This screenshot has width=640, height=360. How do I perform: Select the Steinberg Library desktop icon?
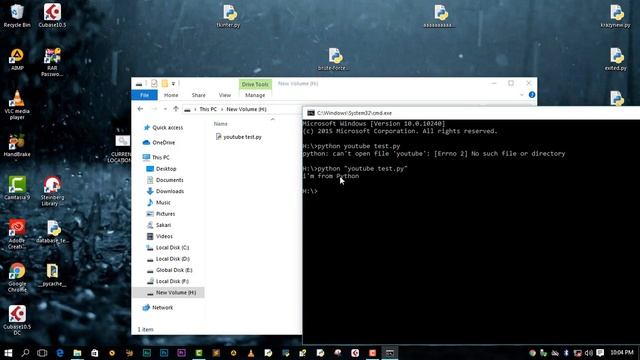pyautogui.click(x=52, y=191)
